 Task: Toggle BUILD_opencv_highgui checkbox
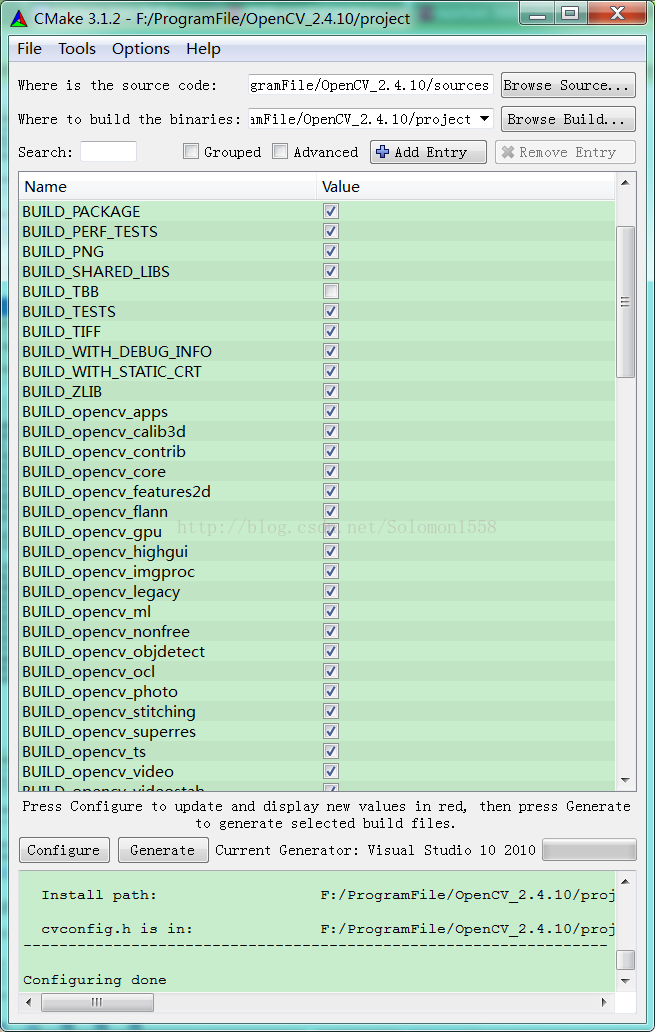click(330, 552)
